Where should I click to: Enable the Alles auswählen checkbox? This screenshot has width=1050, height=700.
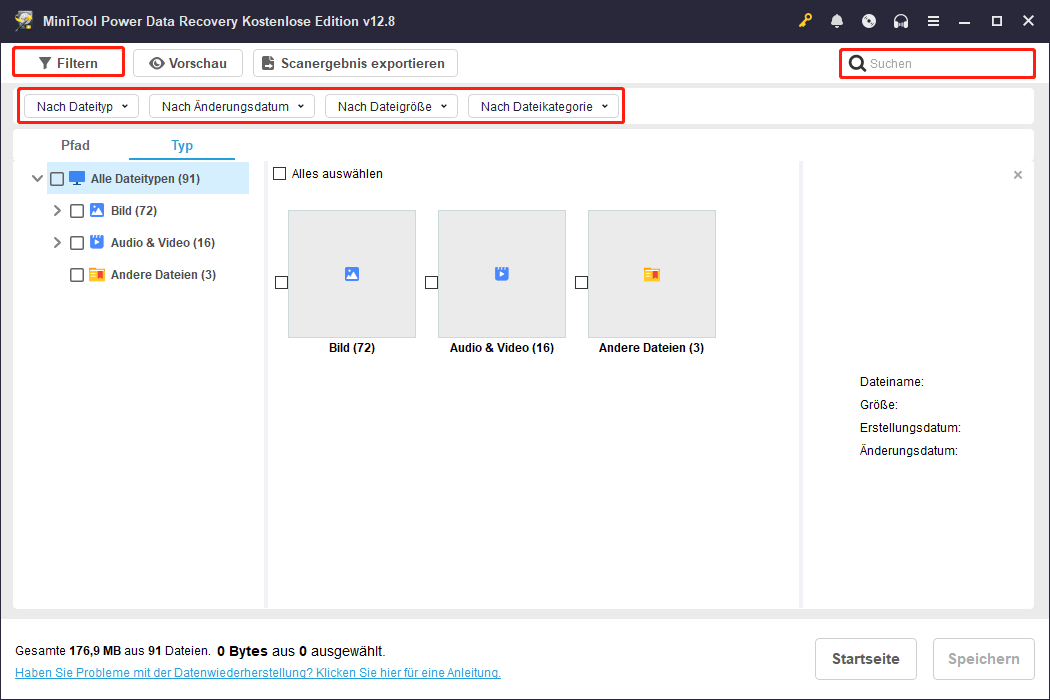280,173
